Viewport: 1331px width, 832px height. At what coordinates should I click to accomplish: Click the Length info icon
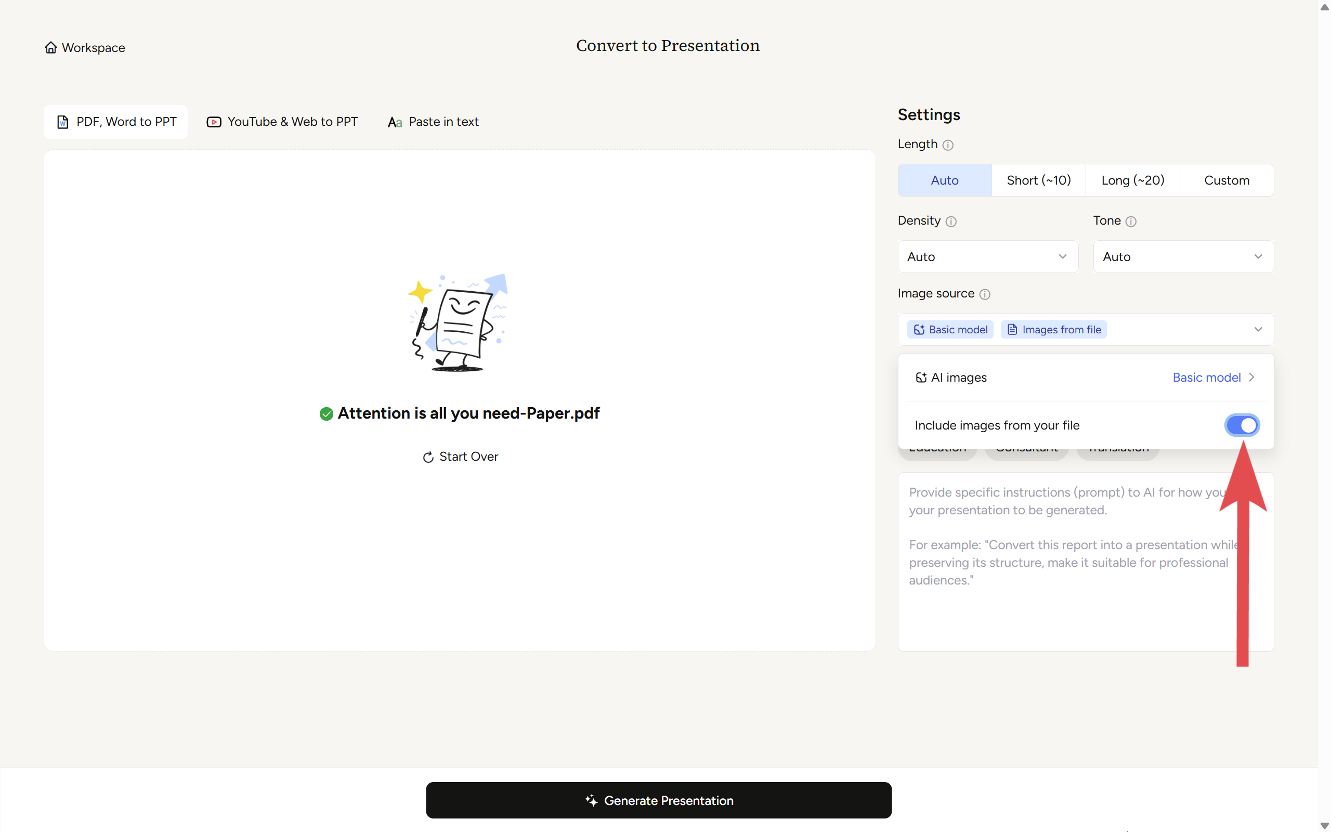(x=948, y=145)
